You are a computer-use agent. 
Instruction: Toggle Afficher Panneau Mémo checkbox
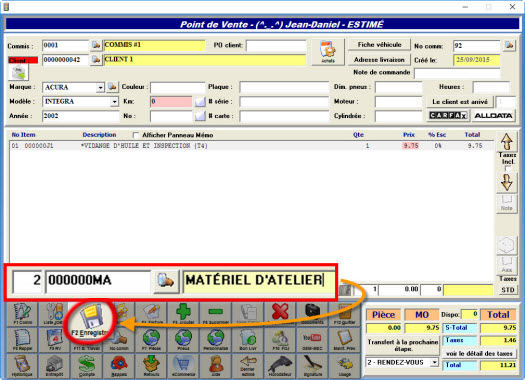(x=136, y=135)
